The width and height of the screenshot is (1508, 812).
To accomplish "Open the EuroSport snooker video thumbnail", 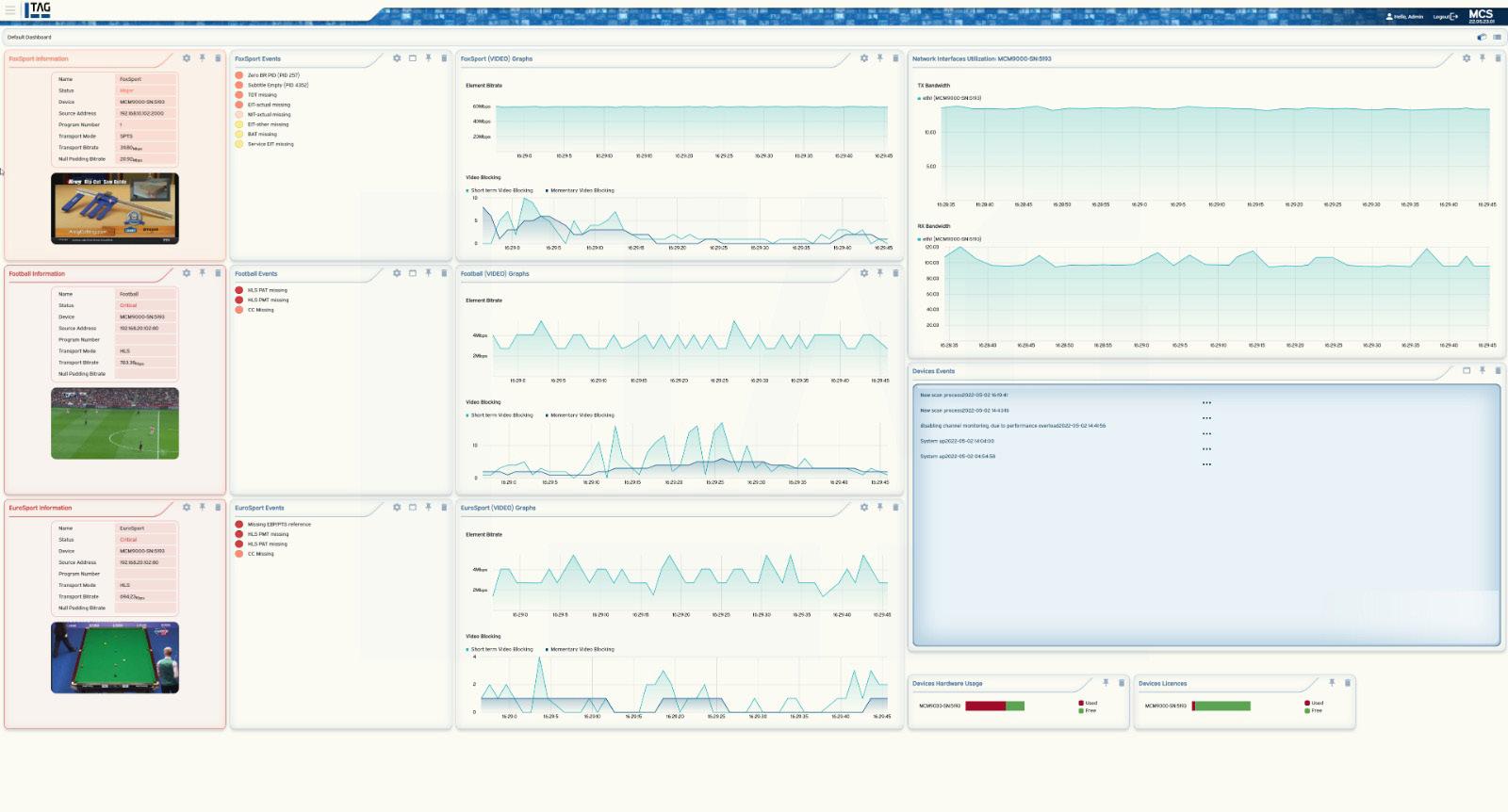I will tap(115, 658).
